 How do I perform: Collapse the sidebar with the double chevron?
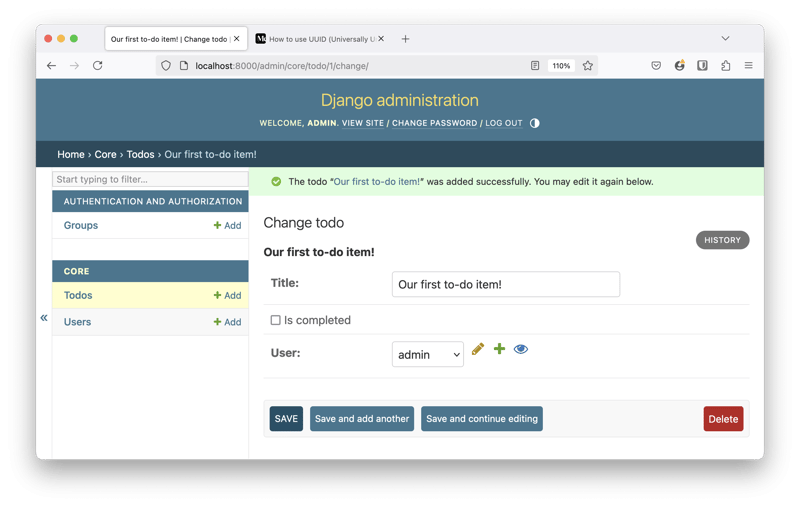[x=44, y=318]
